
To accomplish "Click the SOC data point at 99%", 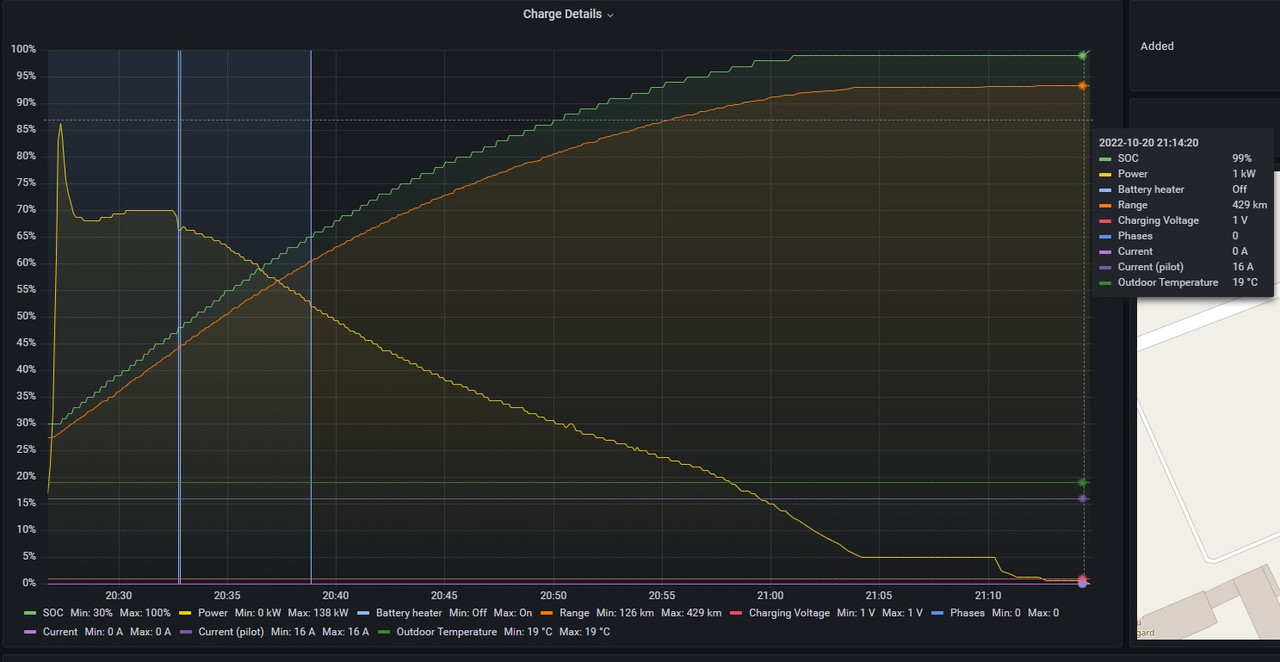I will pos(1083,55).
